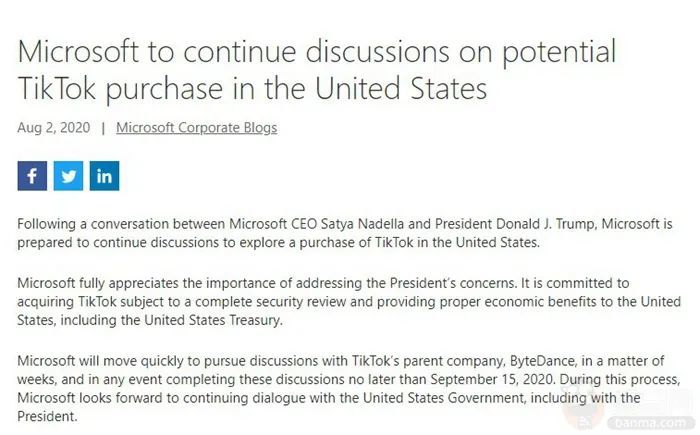The width and height of the screenshot is (700, 435).
Task: Click the name Donald J. Trump
Action: pos(562,224)
